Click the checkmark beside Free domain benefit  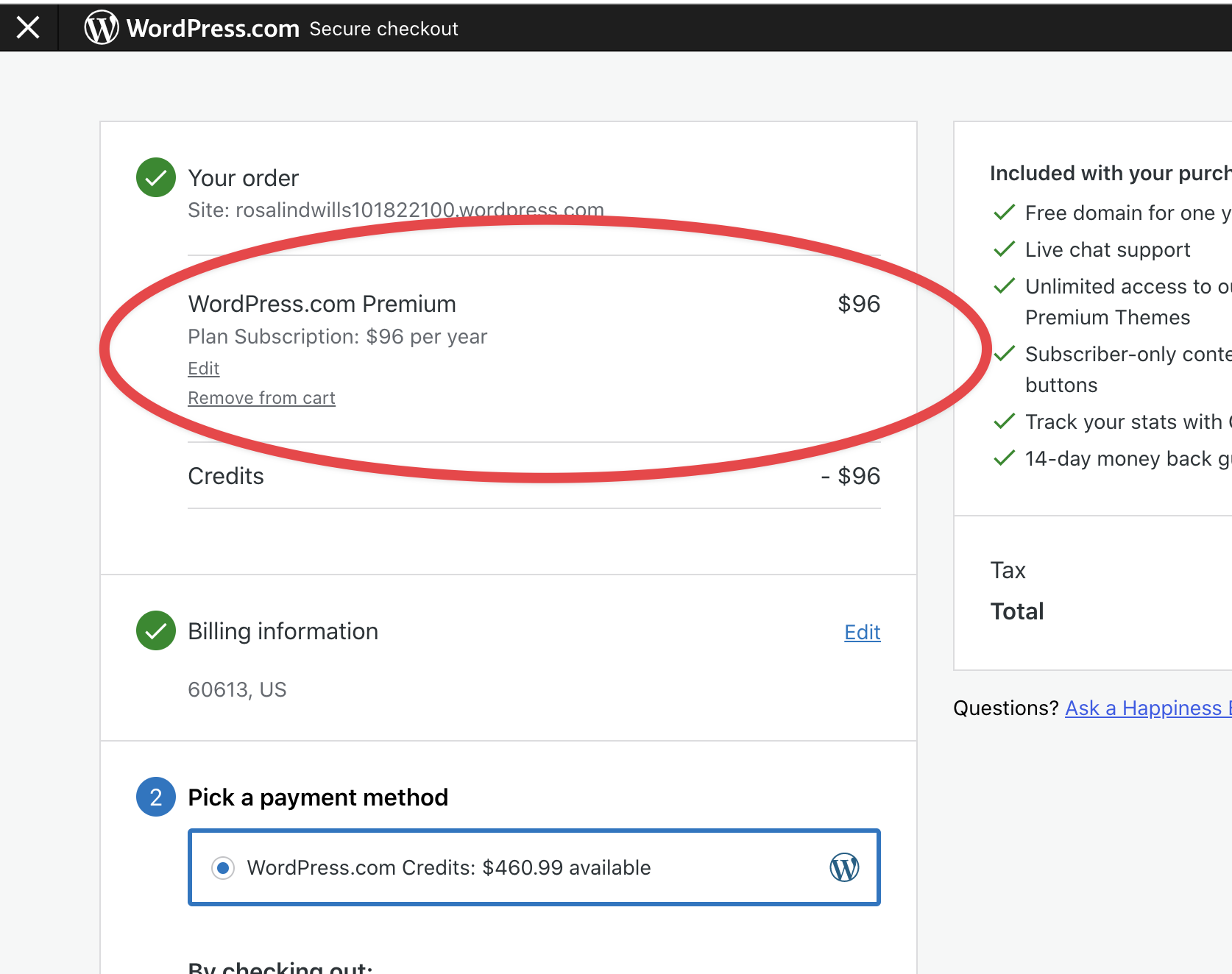(x=1004, y=212)
